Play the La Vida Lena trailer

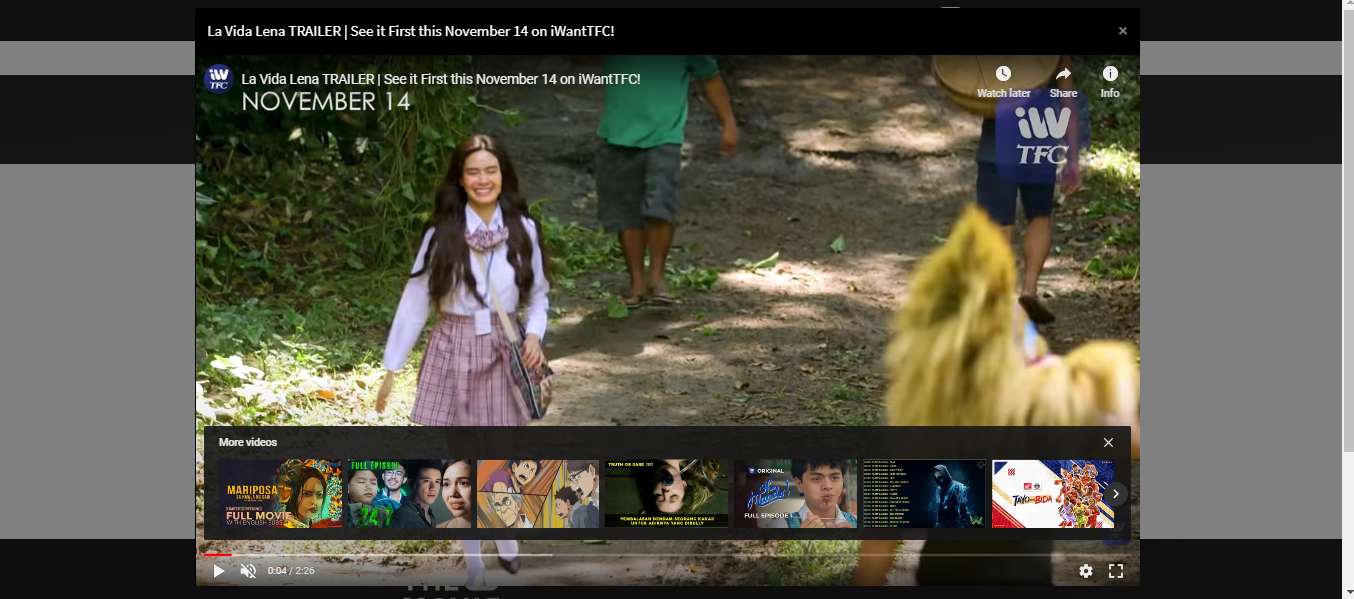[218, 571]
